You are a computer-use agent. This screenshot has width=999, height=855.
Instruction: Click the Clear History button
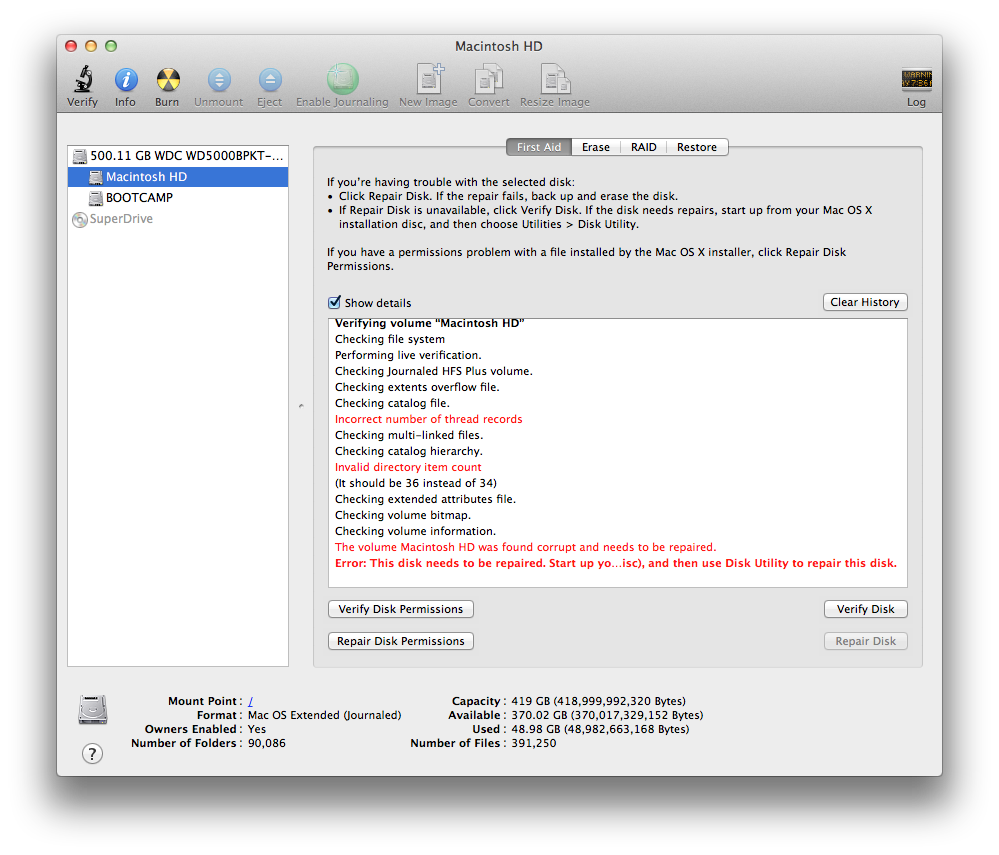click(864, 301)
